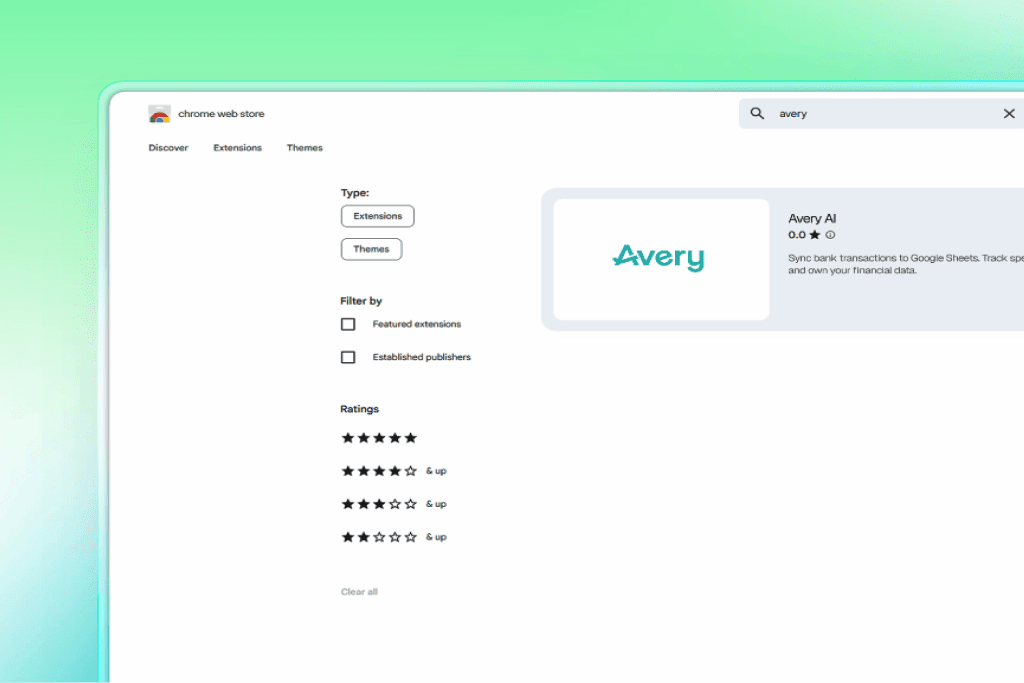Select the five-star rating filter
This screenshot has height=683, width=1024.
[379, 438]
